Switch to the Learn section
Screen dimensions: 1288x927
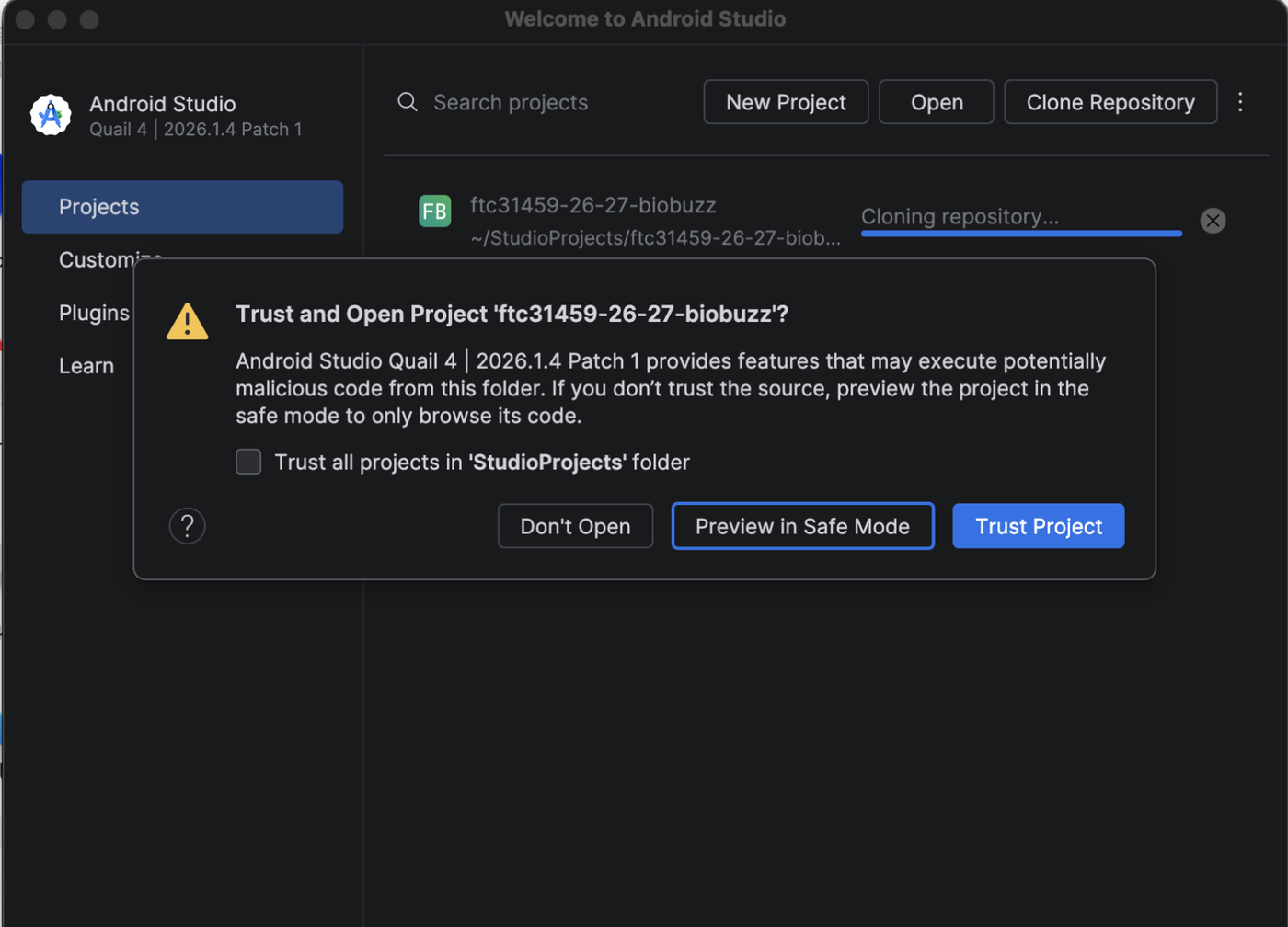(86, 366)
